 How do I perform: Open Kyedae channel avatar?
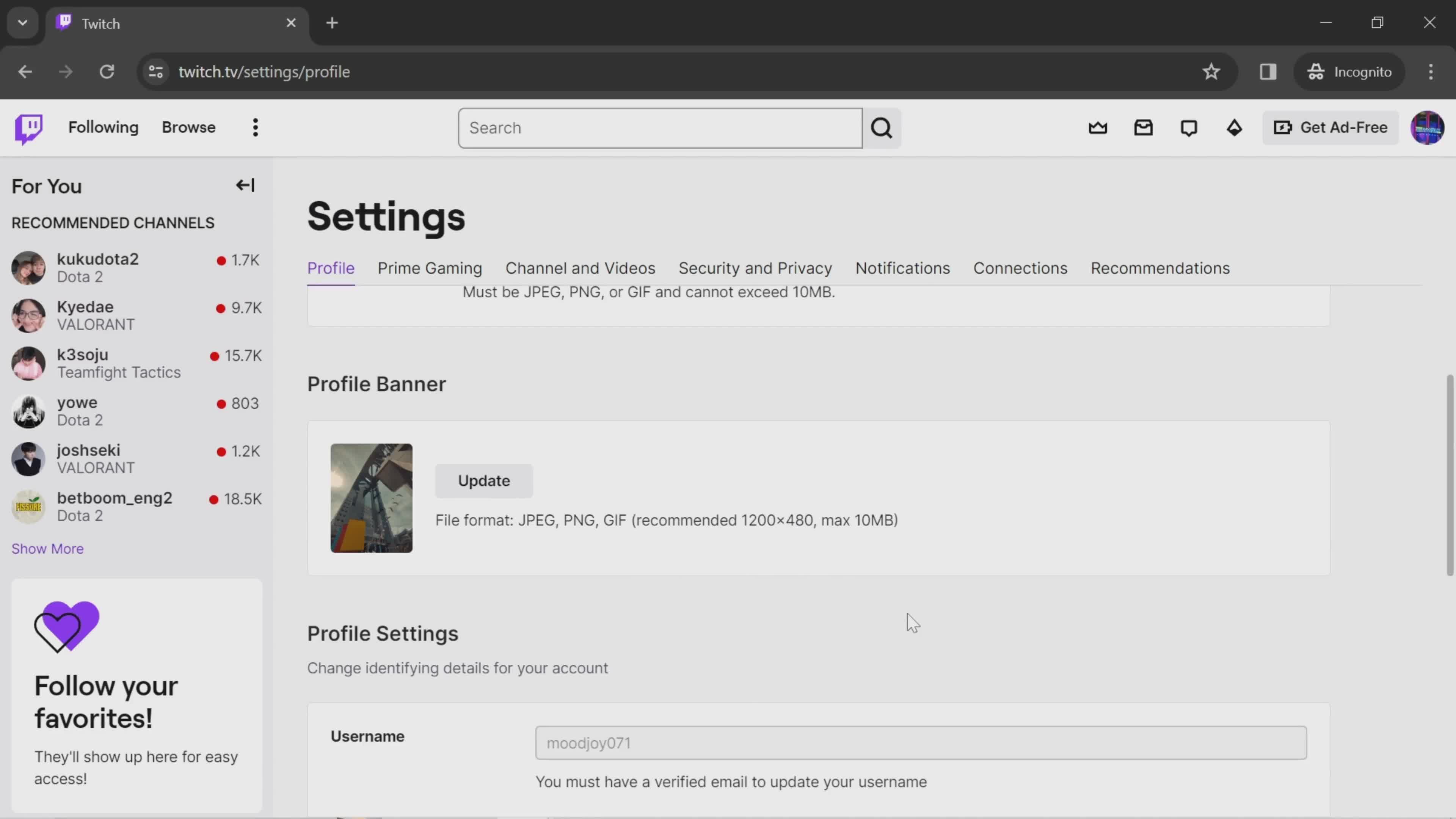point(28,315)
